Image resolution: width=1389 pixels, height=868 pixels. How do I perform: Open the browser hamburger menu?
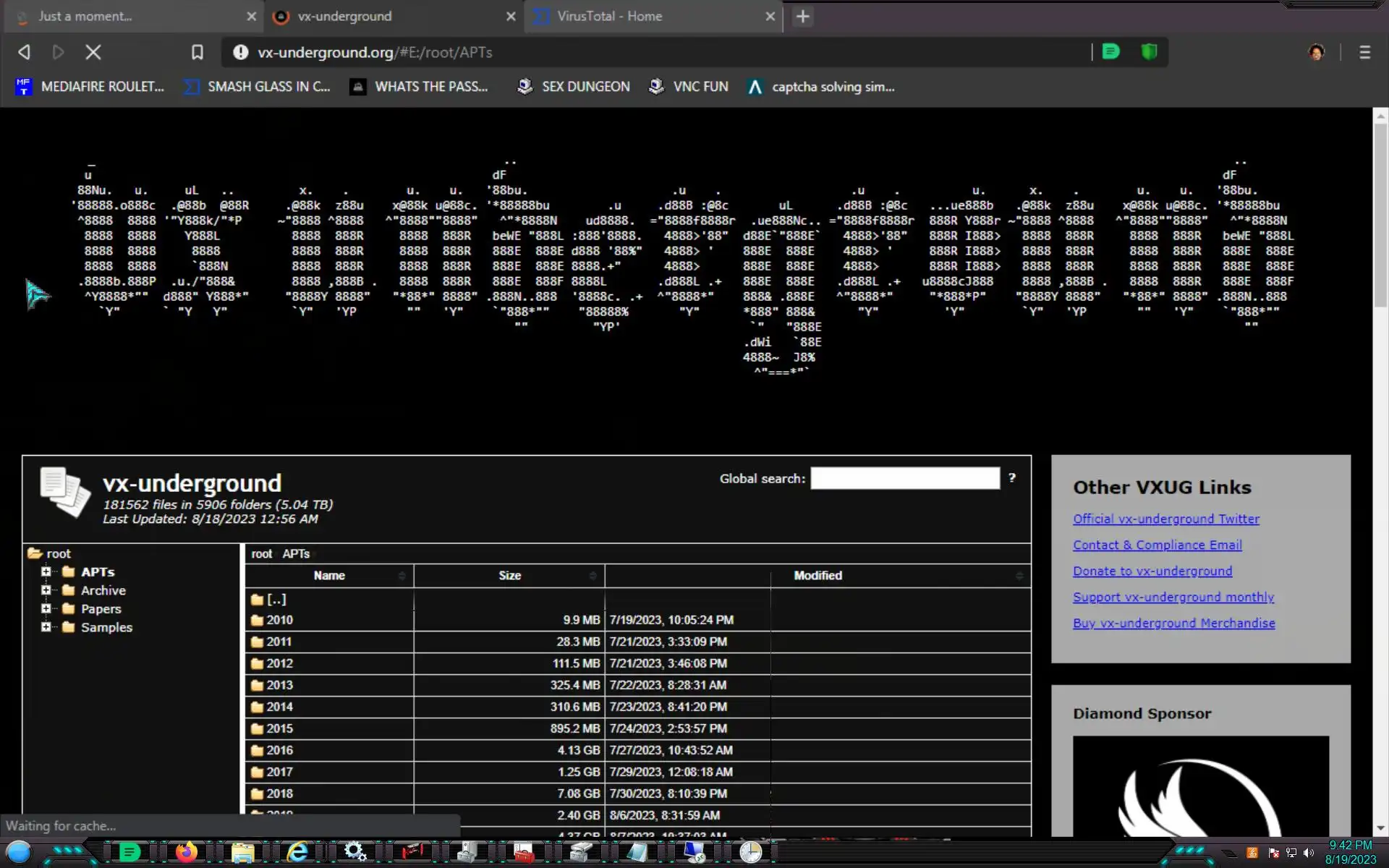pos(1364,52)
